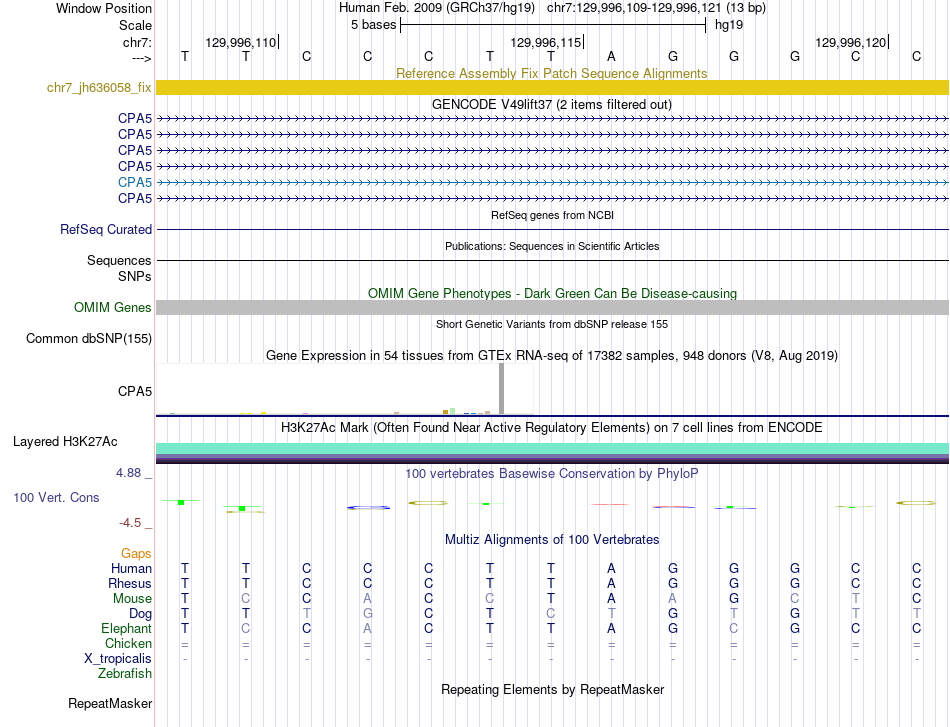Click the tall gray GTEx expression bar
950x727 pixels.
[501, 389]
